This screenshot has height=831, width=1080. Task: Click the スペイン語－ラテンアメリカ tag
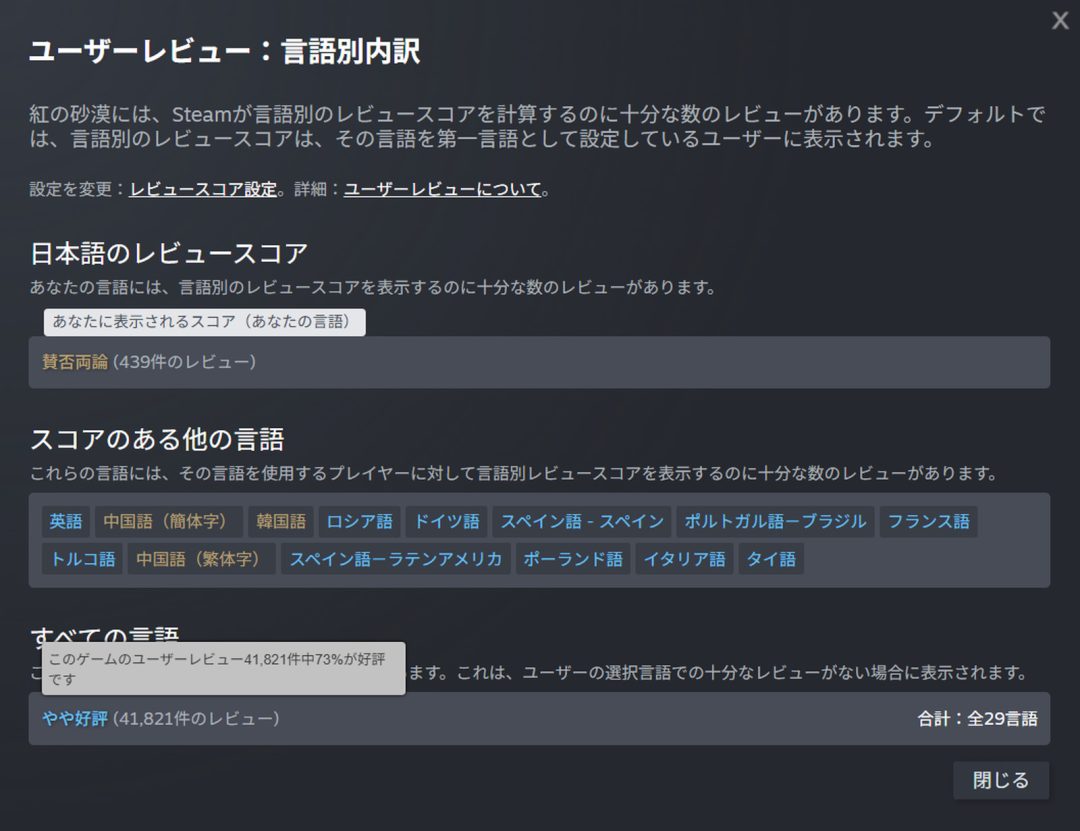pyautogui.click(x=396, y=559)
